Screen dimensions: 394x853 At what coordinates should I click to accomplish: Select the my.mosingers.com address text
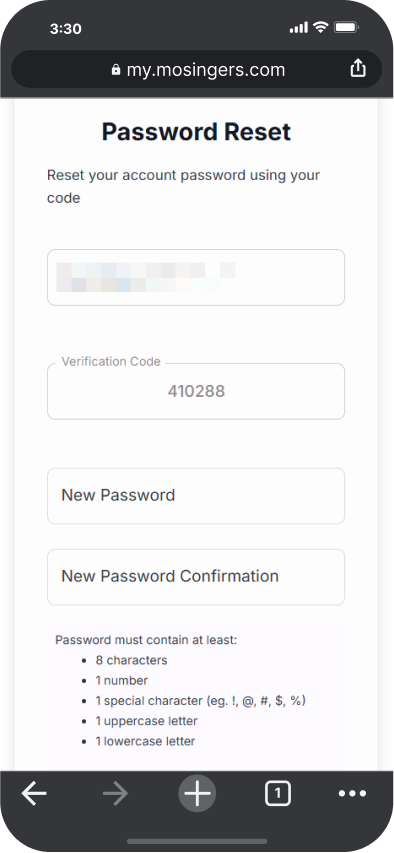(x=206, y=70)
